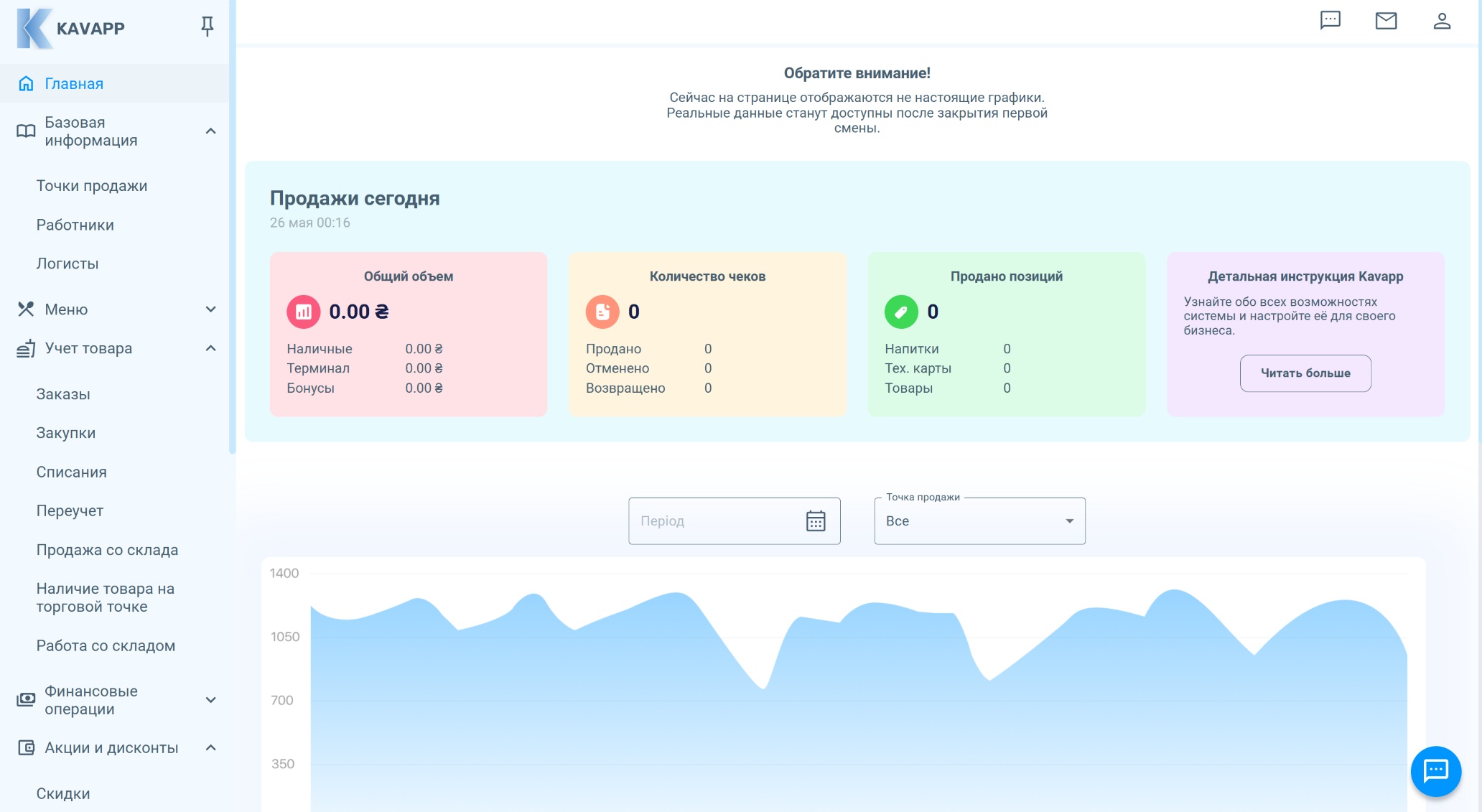
Task: Collapse the Базовая информация section chevron
Action: point(210,131)
